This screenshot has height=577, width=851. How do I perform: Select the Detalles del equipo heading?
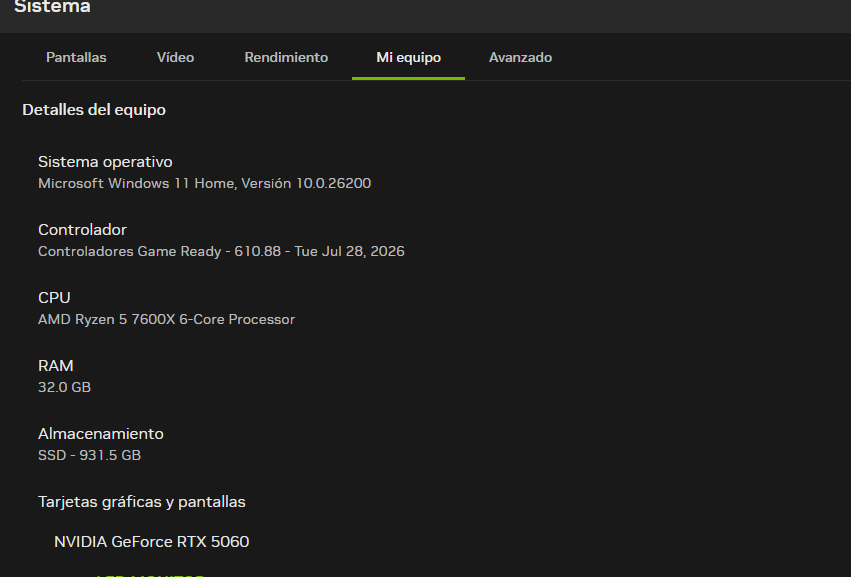point(94,110)
